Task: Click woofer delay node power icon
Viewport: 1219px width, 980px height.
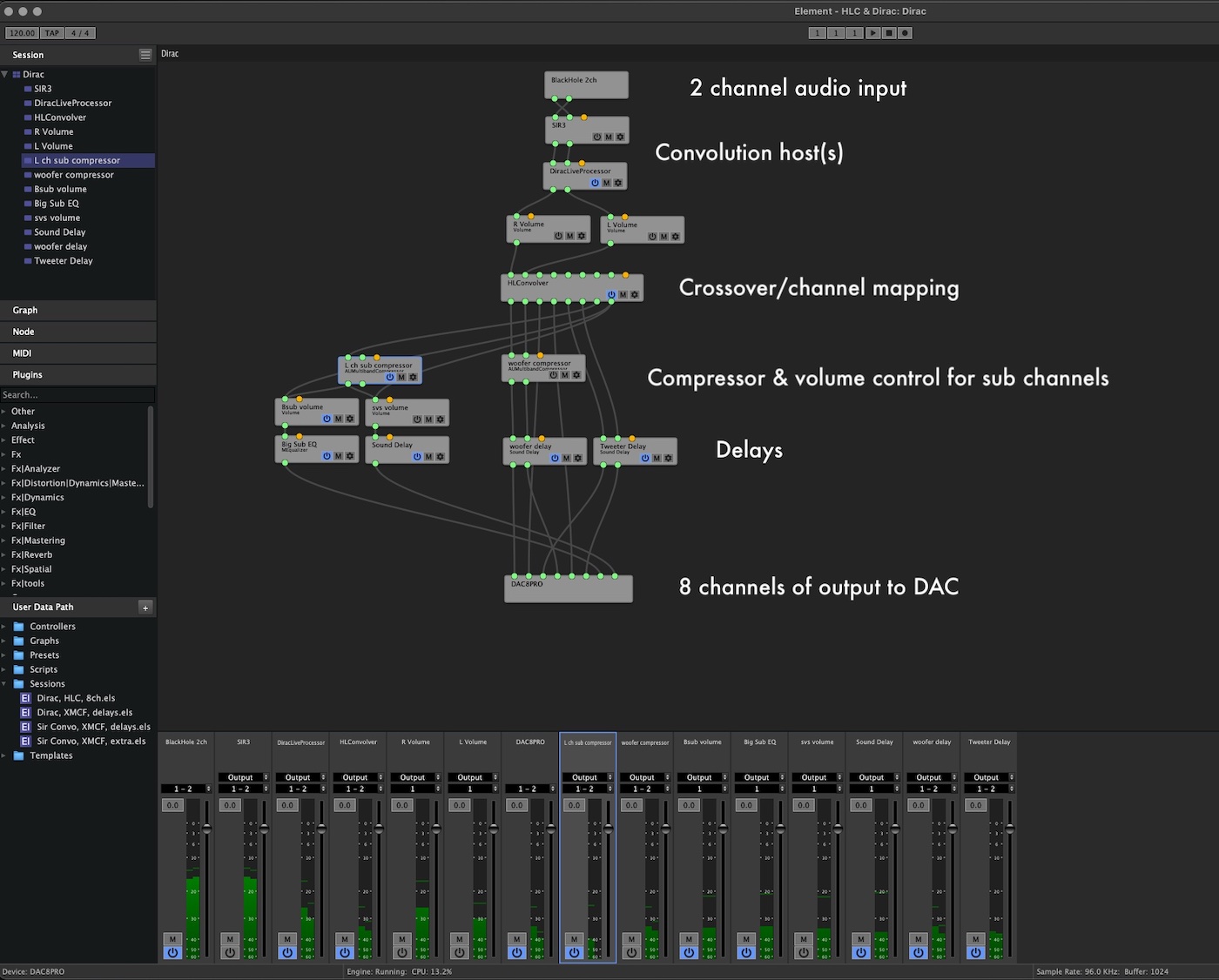Action: click(555, 458)
